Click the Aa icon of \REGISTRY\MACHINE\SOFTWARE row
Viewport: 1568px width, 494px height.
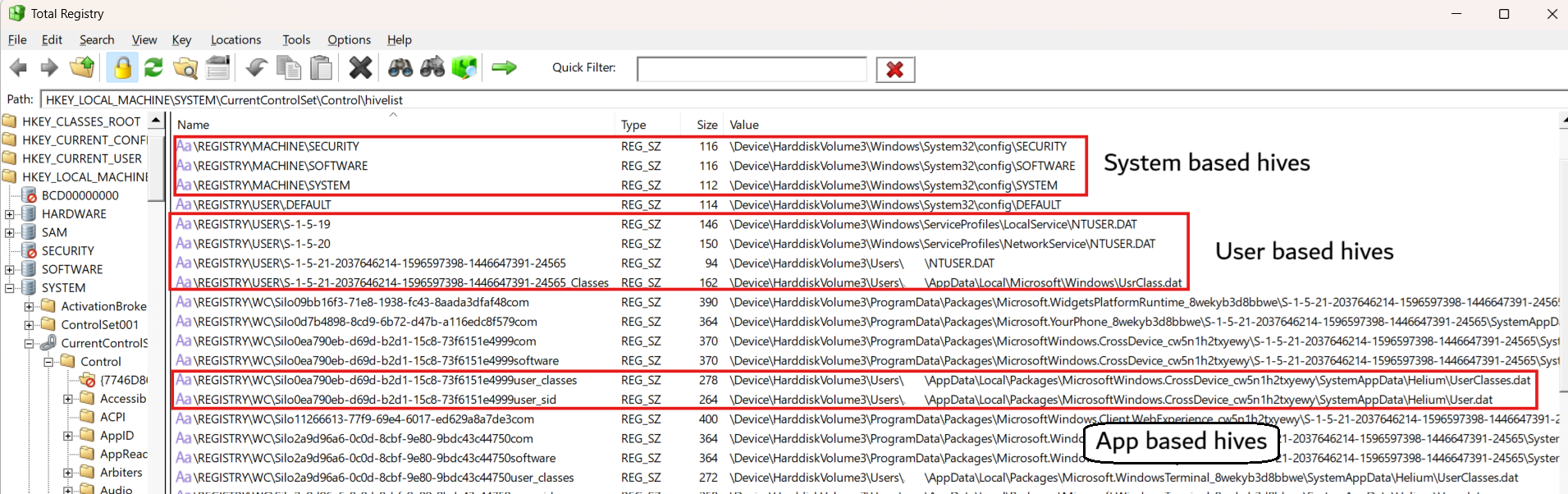(184, 166)
